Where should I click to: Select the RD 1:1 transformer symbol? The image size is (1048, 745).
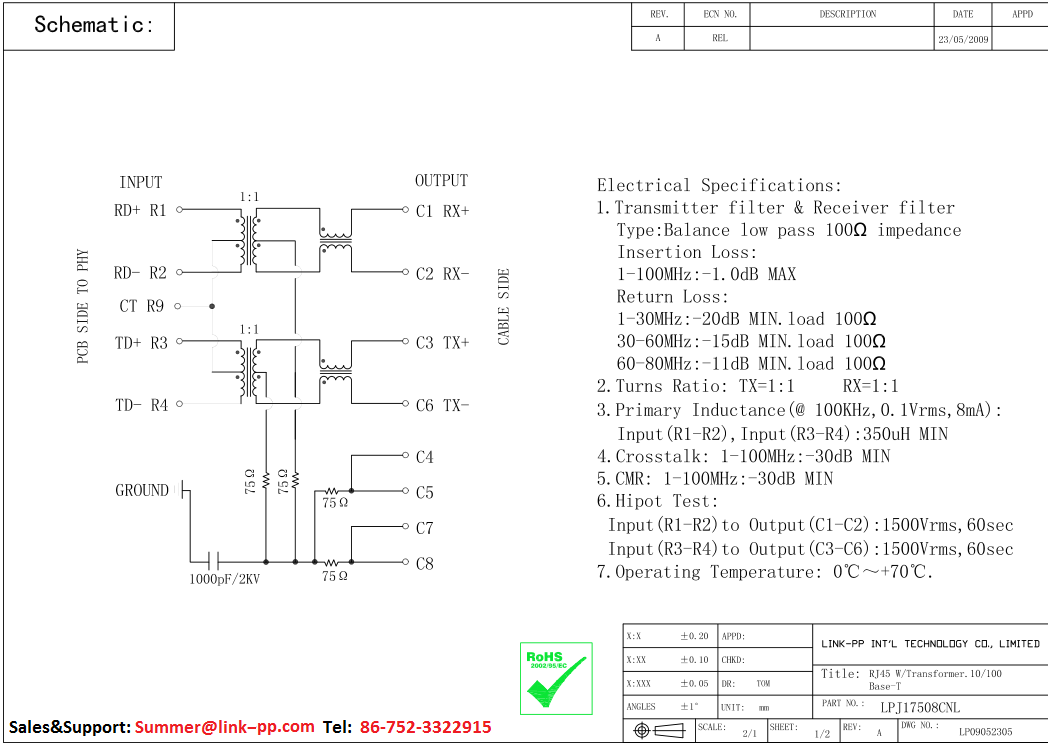coord(248,240)
